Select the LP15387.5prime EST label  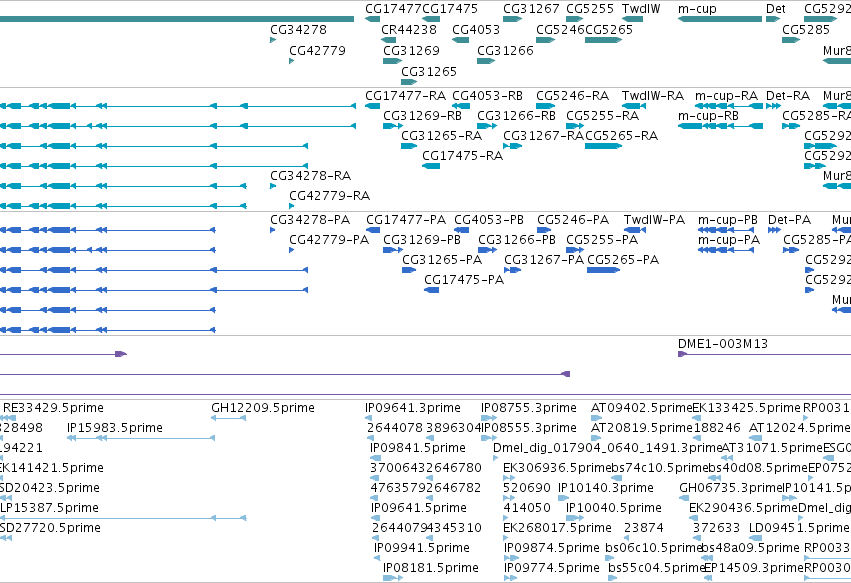[49, 508]
